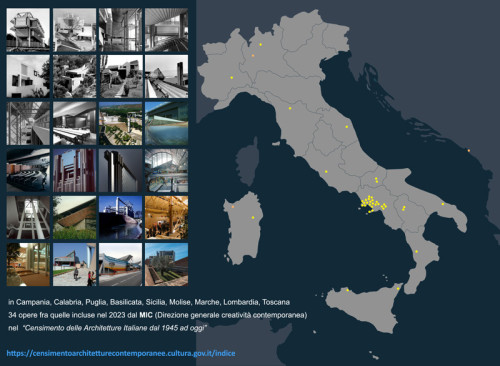Open orange-lit foyer interior photo
Image resolution: width=500 pixels, height=366 pixels.
28,265
